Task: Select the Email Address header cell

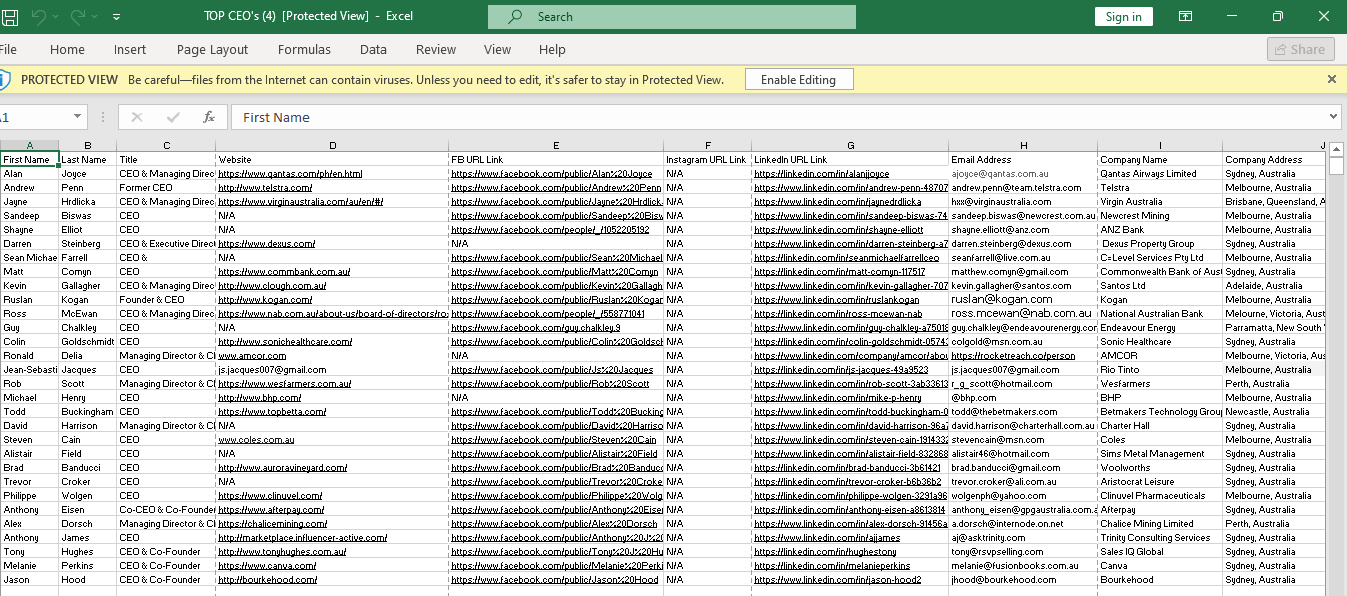Action: (1023, 160)
